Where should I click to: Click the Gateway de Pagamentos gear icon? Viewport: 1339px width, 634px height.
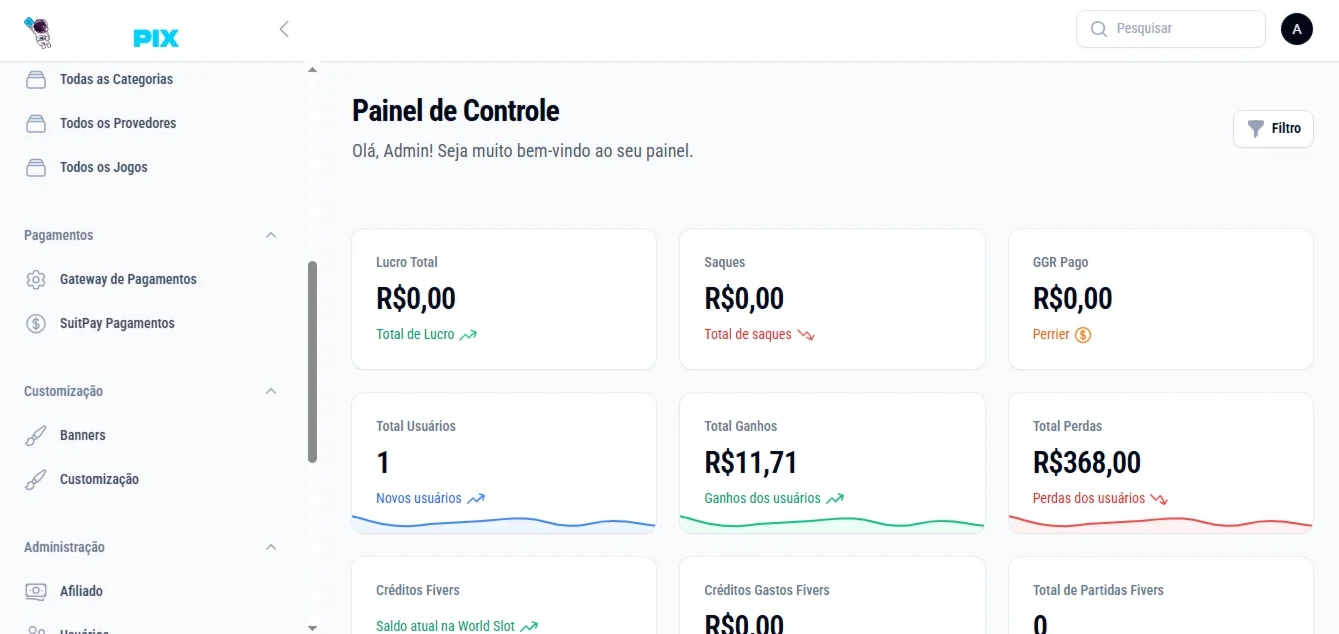pos(36,279)
